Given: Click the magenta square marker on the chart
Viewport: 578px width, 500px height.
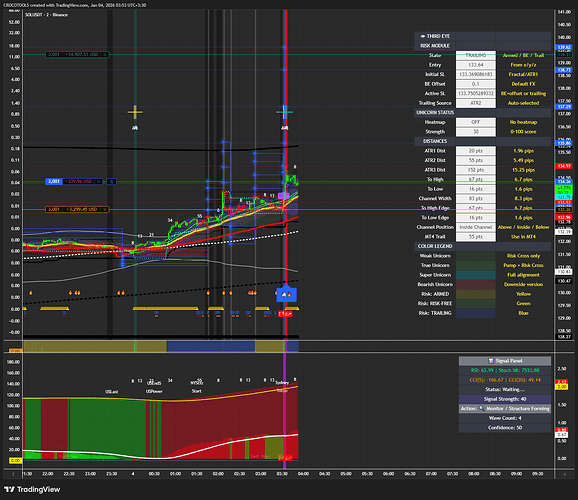Looking at the screenshot, I should click(x=282, y=196).
